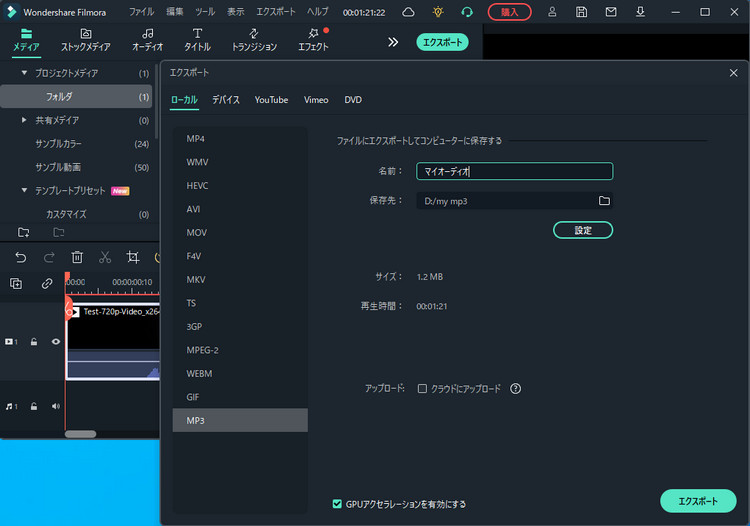Image resolution: width=750 pixels, height=526 pixels.
Task: Select HEVC export format
Action: pyautogui.click(x=240, y=186)
